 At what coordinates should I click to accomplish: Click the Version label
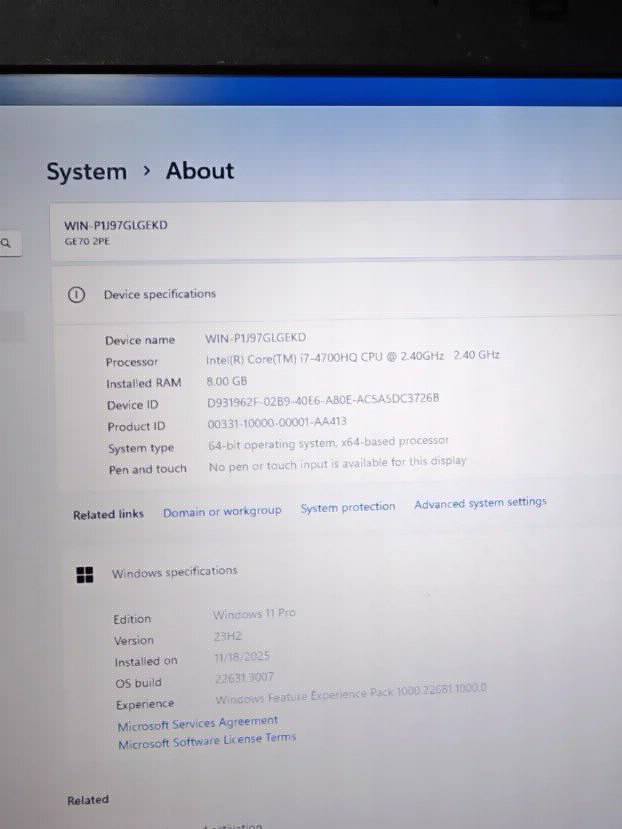tap(134, 641)
